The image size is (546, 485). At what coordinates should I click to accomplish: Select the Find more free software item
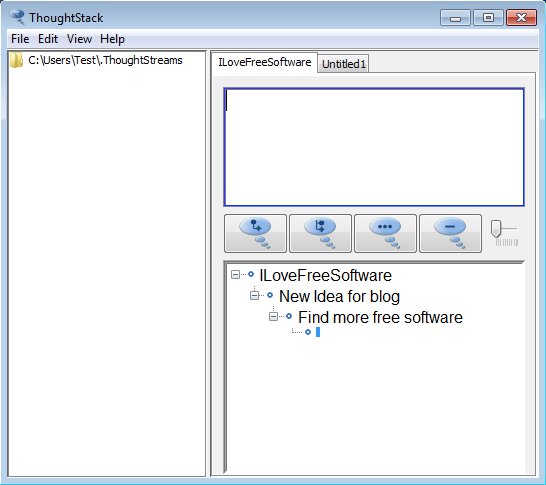tap(380, 317)
